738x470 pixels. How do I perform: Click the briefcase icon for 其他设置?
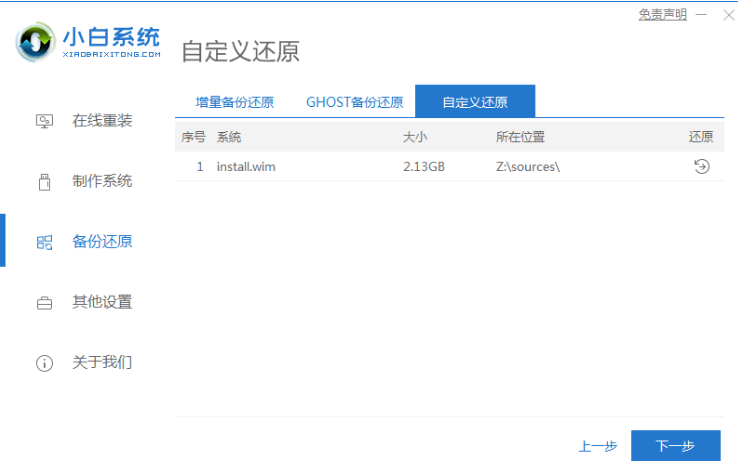[x=44, y=303]
